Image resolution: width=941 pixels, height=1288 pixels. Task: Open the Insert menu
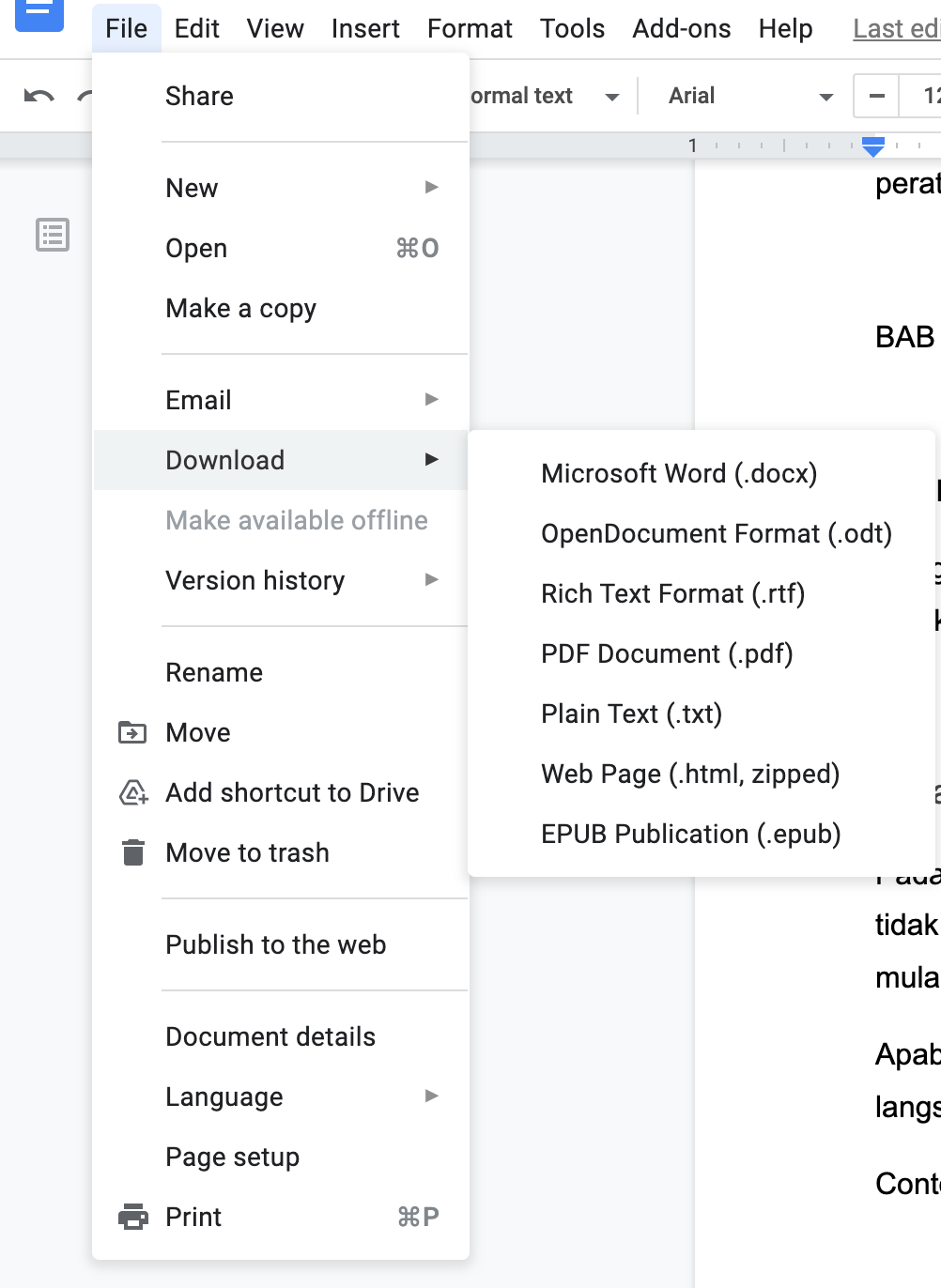pyautogui.click(x=365, y=28)
